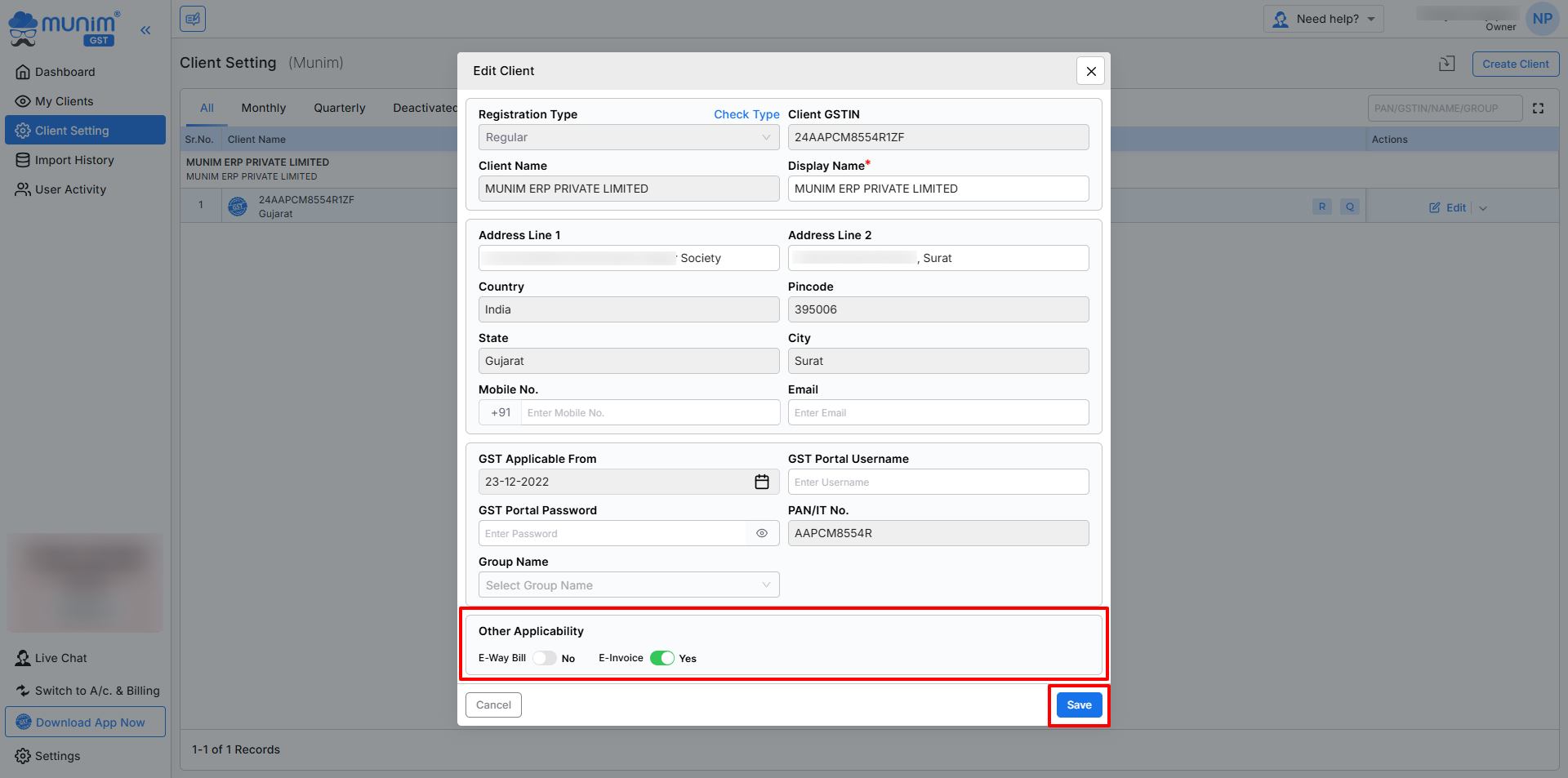Enable the E-Way Bill toggle
Image resolution: width=1568 pixels, height=778 pixels.
(x=545, y=658)
